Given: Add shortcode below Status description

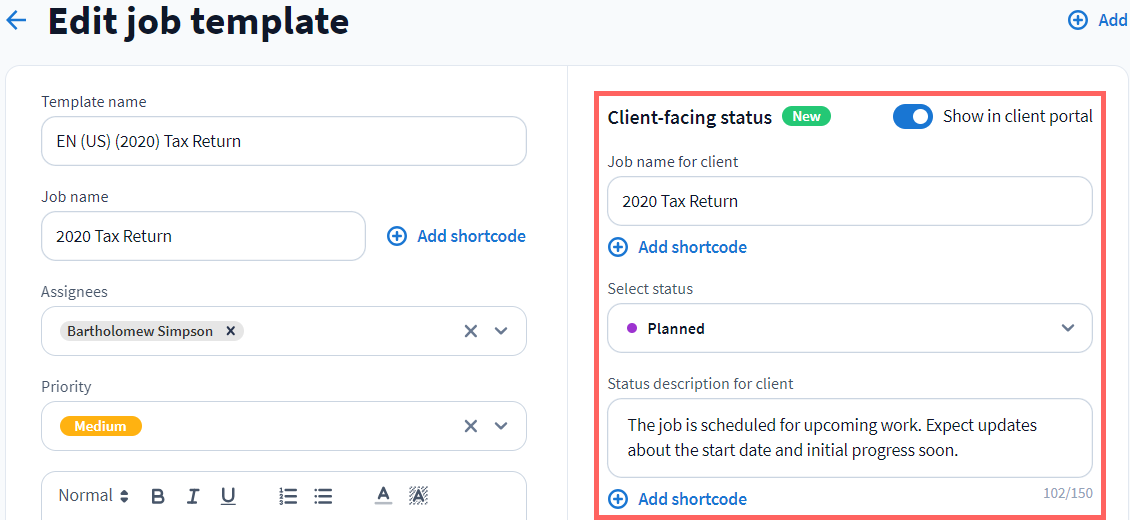Looking at the screenshot, I should 678,499.
